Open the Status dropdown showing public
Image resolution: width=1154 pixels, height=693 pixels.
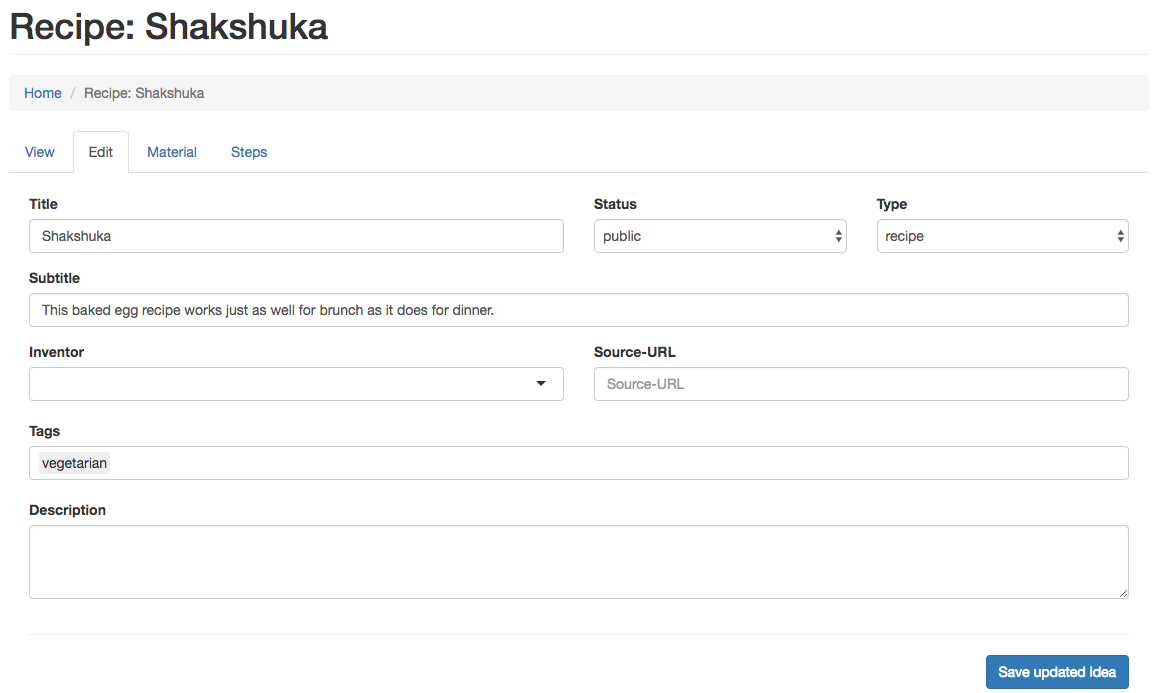point(720,236)
